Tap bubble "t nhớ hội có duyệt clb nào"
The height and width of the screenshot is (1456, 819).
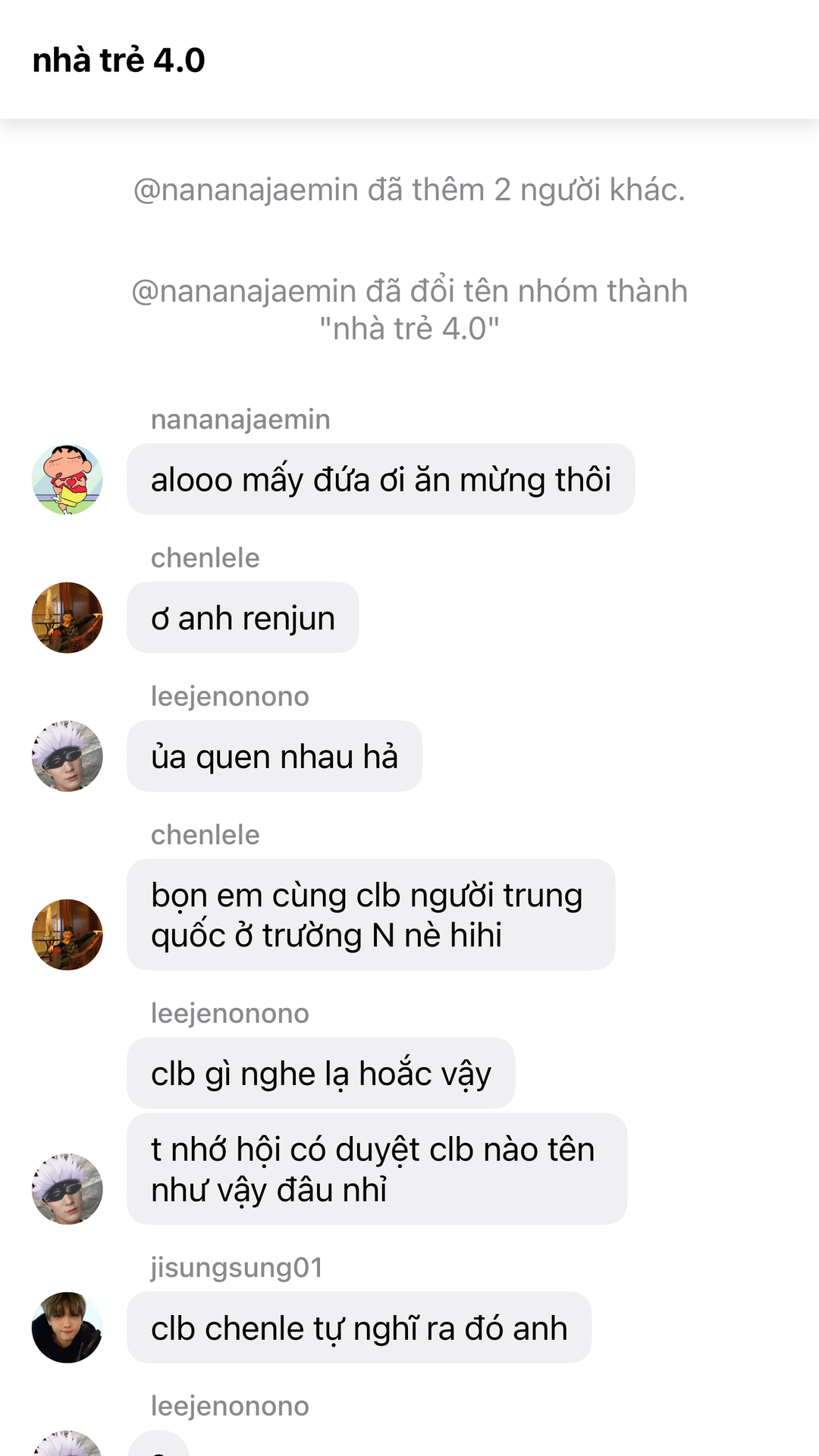pyautogui.click(x=377, y=1169)
